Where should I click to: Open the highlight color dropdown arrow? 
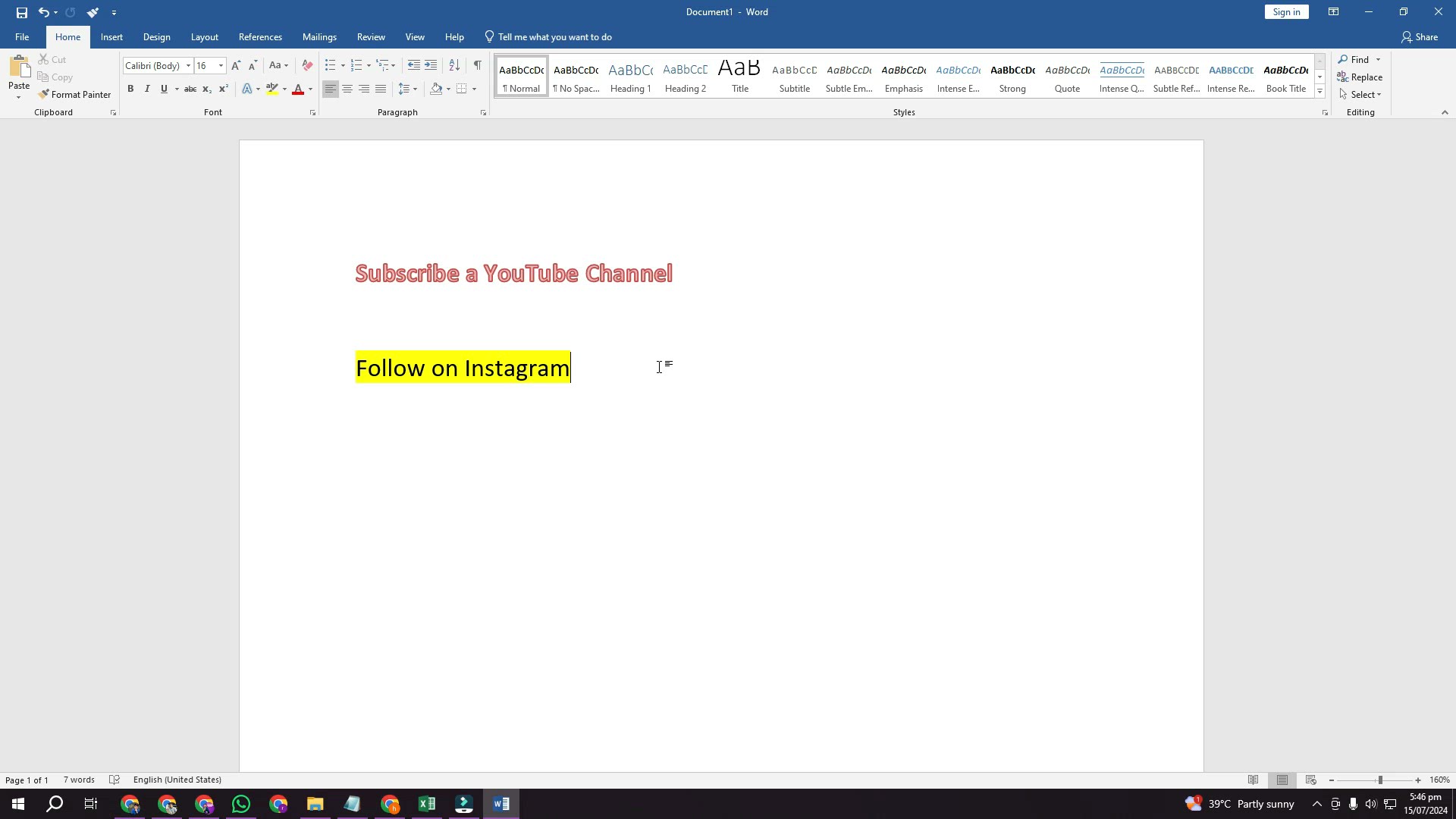click(x=284, y=89)
